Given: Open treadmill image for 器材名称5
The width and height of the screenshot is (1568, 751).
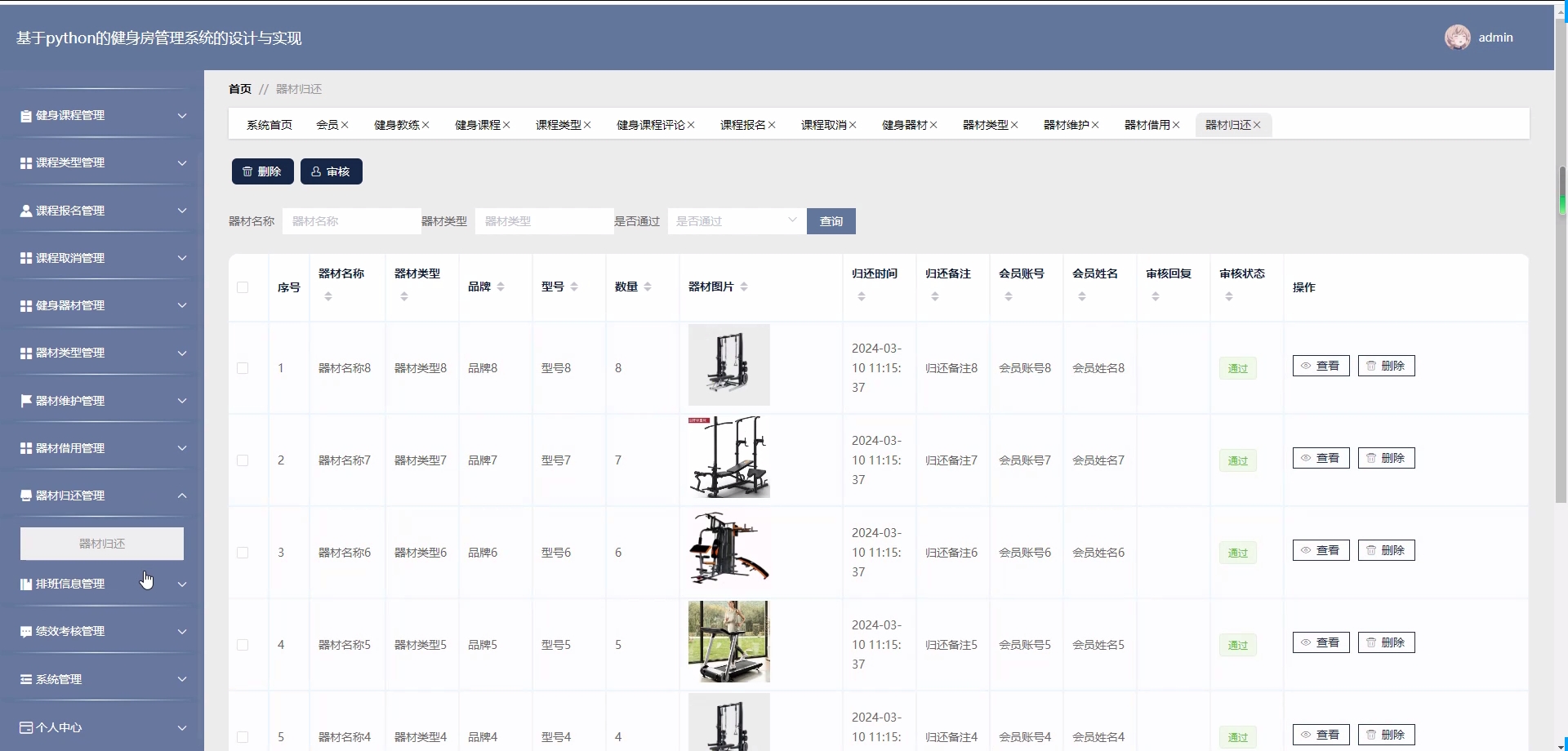Looking at the screenshot, I should 729,642.
